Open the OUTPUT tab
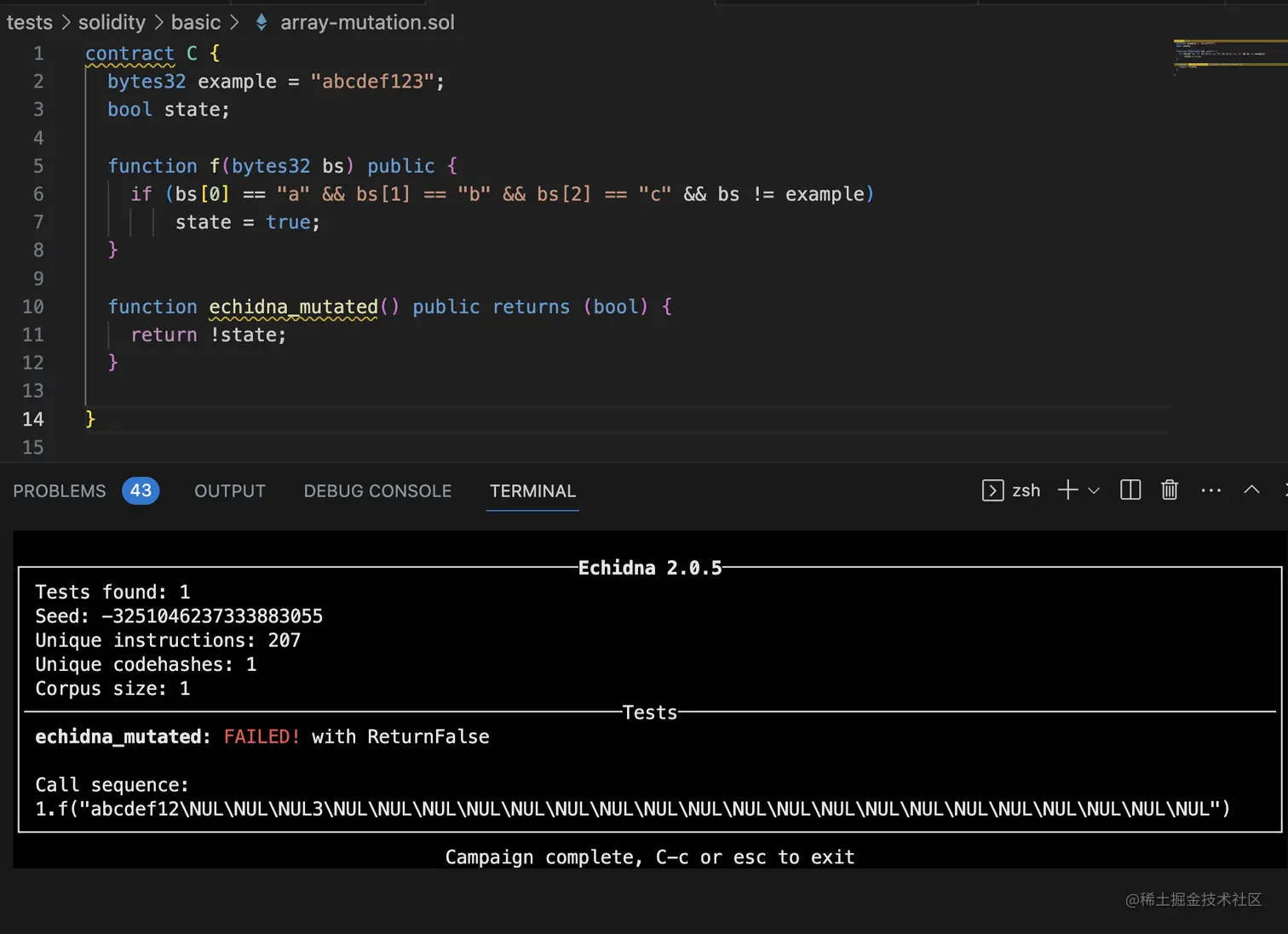This screenshot has height=934, width=1288. [x=229, y=491]
